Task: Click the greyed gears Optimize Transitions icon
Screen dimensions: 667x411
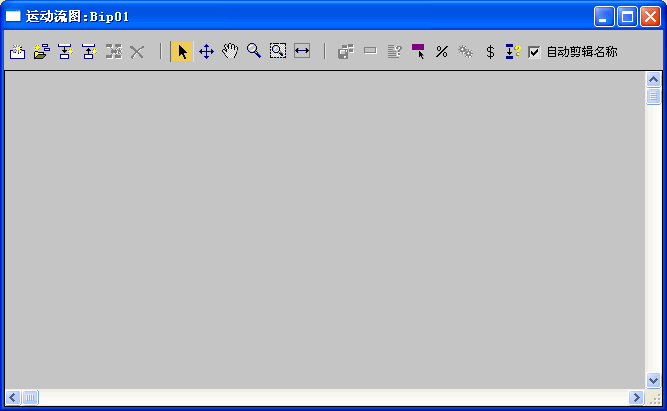Action: pyautogui.click(x=465, y=51)
